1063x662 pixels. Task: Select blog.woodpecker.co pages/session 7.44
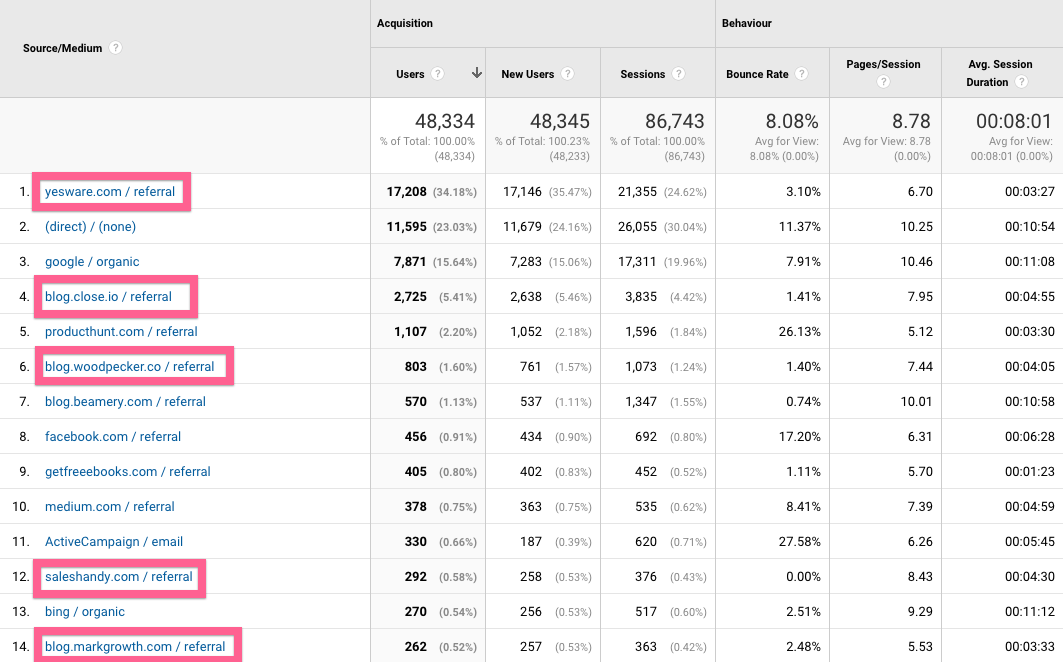point(920,366)
